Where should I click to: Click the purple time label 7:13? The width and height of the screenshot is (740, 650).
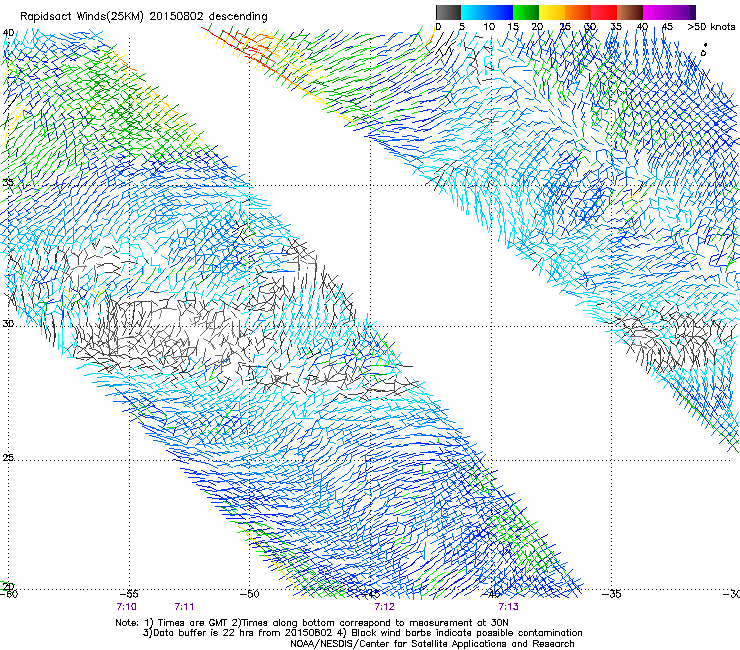509,607
